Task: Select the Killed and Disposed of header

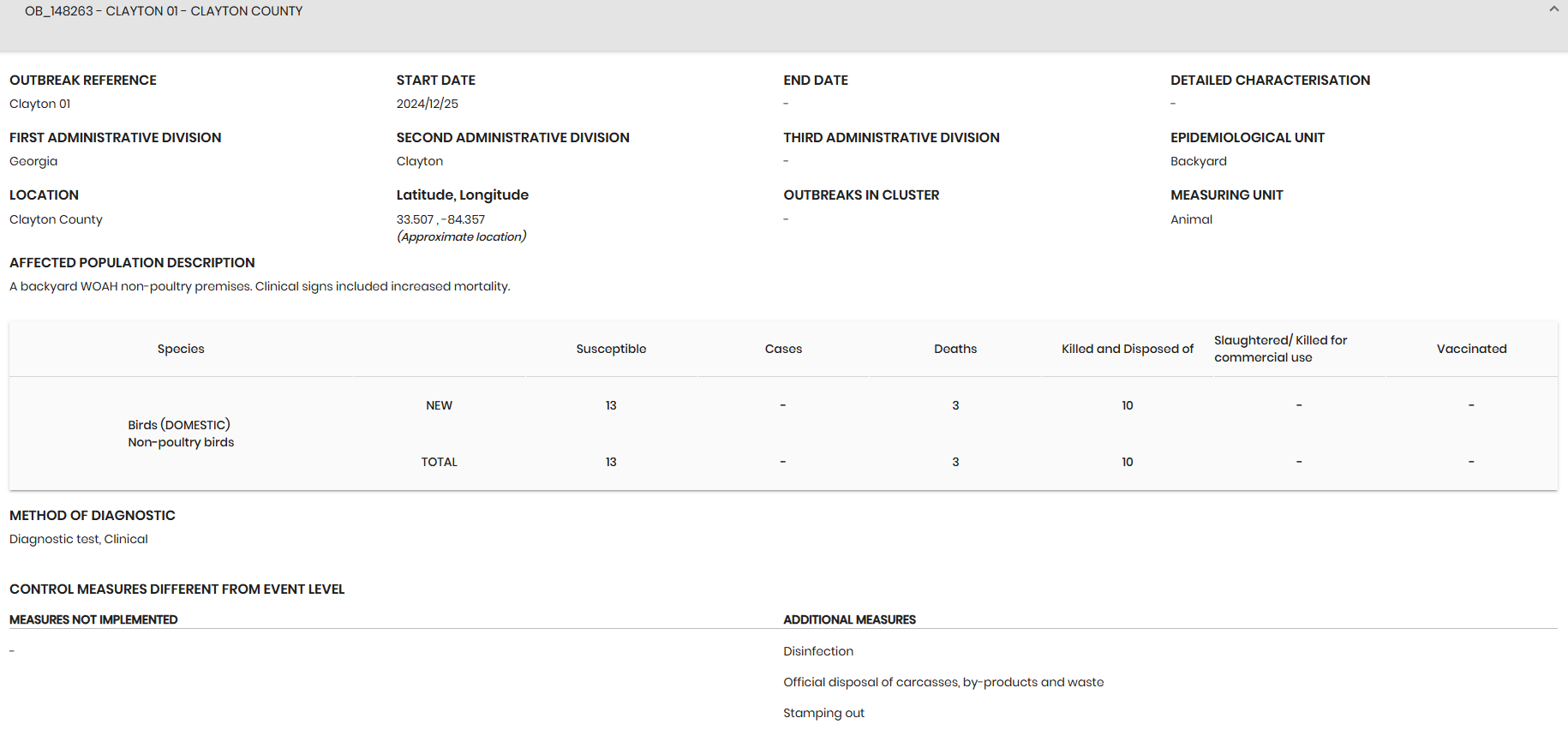Action: [1128, 349]
